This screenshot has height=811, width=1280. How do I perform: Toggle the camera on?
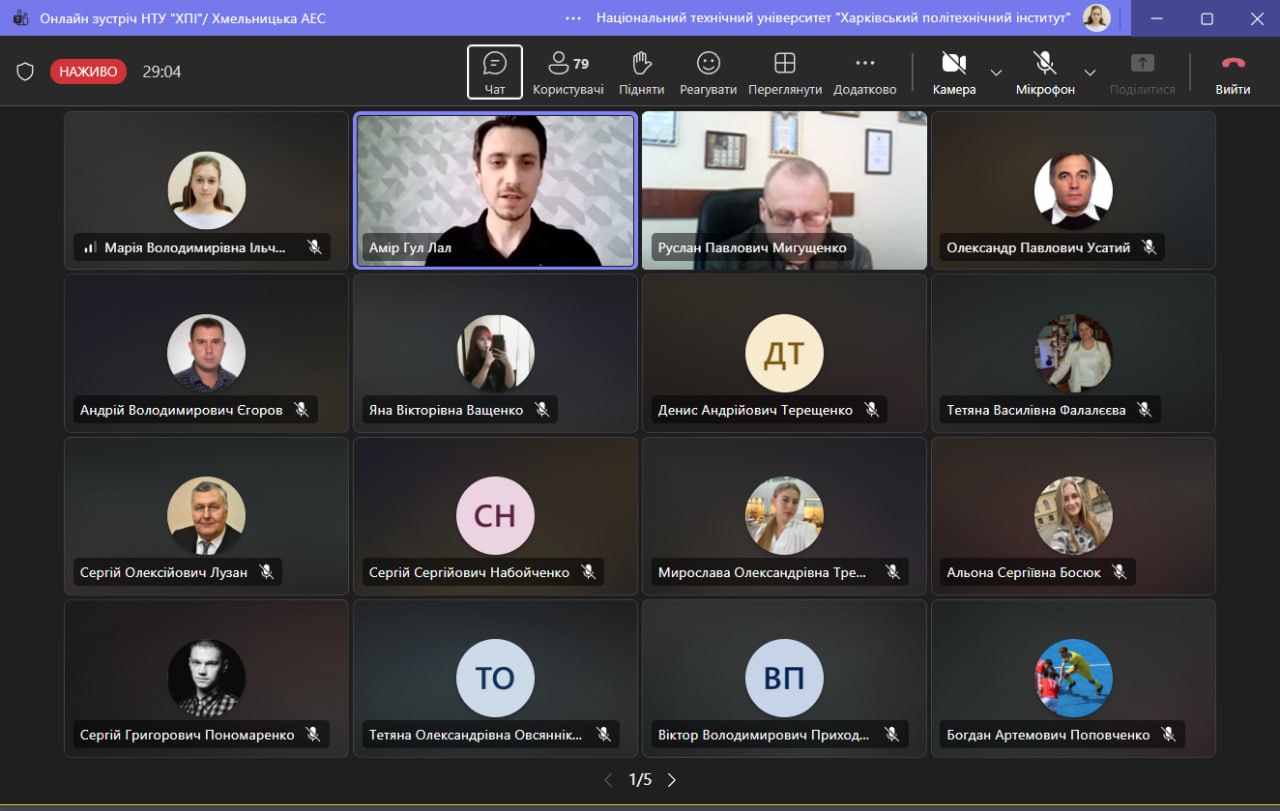pyautogui.click(x=953, y=72)
